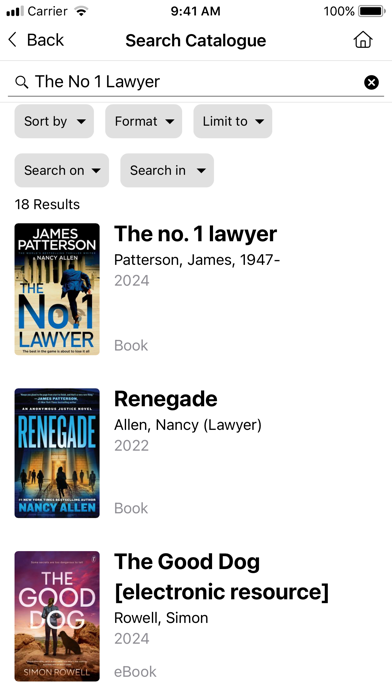The height and width of the screenshot is (696, 392).
Task: Select author Patterson, James, 1947-
Action: click(197, 260)
